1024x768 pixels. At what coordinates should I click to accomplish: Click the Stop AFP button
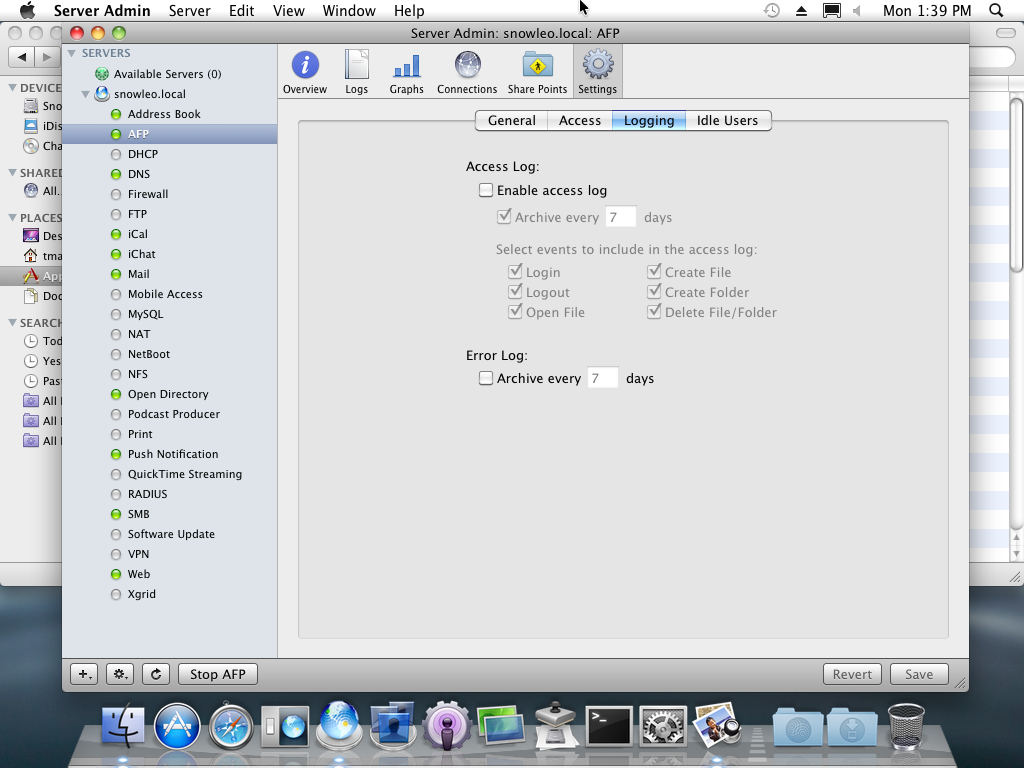[x=217, y=674]
